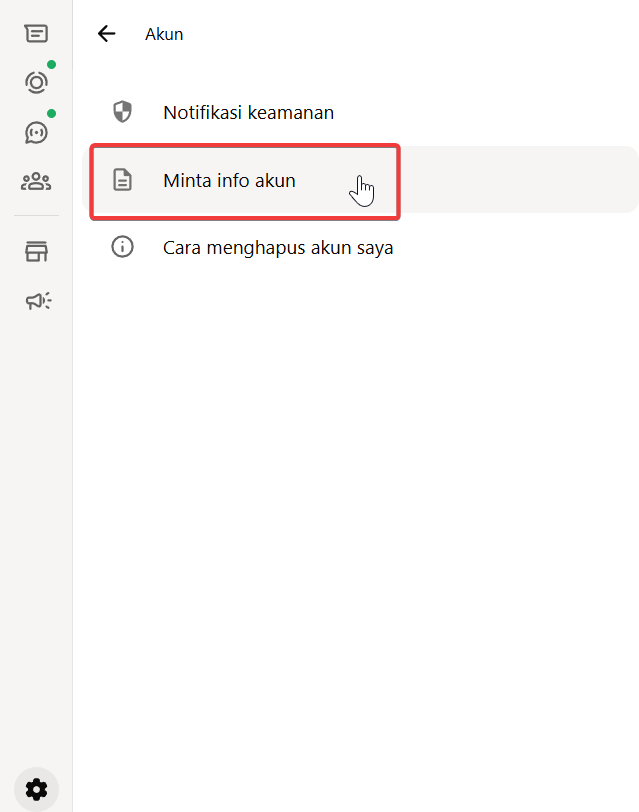Screen dimensions: 639x812
Task: Open the Chats icon in sidebar
Action: pos(36,34)
